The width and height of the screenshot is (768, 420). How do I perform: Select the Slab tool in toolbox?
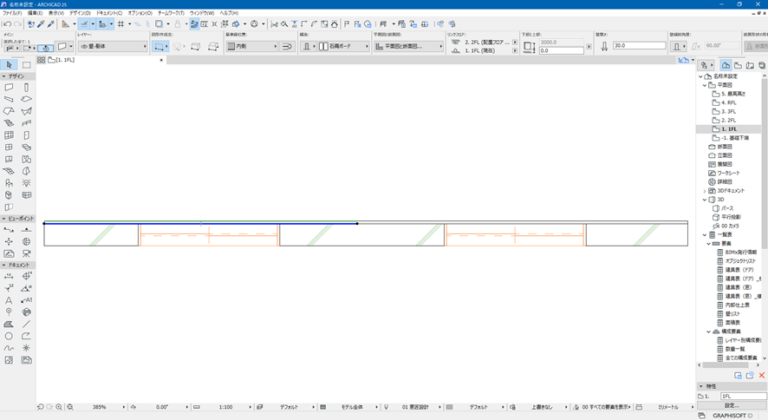coord(26,99)
